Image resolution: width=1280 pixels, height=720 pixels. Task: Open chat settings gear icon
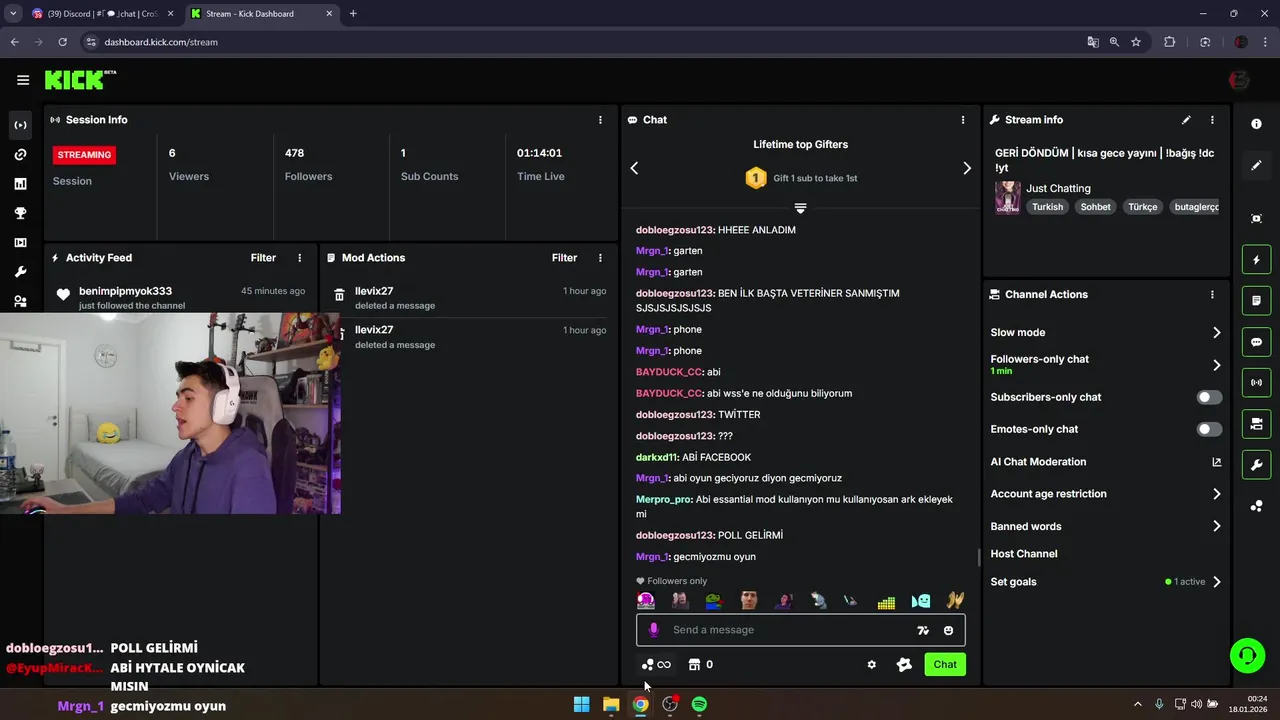pos(871,664)
